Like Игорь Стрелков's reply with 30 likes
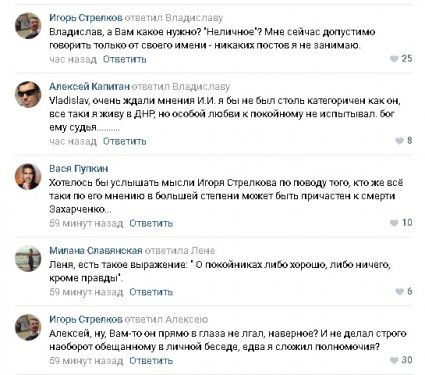The image size is (425, 375). click(x=394, y=360)
